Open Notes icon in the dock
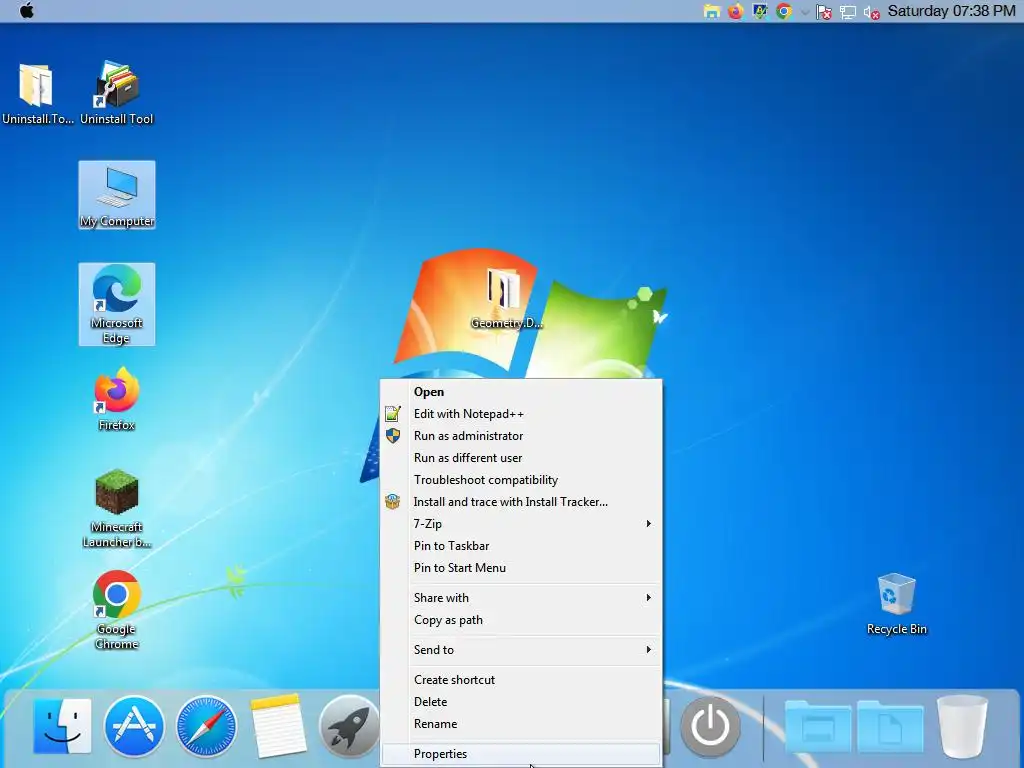 [278, 726]
